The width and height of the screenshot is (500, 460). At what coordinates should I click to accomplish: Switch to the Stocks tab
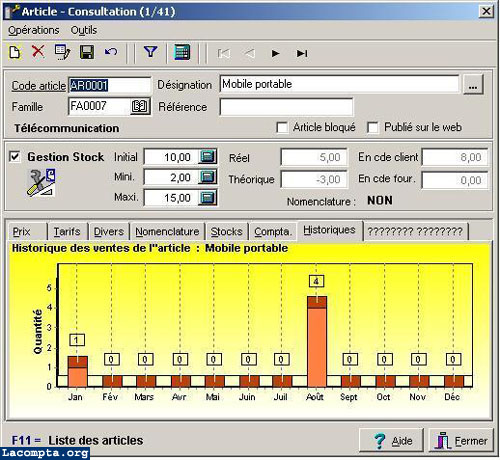tap(226, 231)
